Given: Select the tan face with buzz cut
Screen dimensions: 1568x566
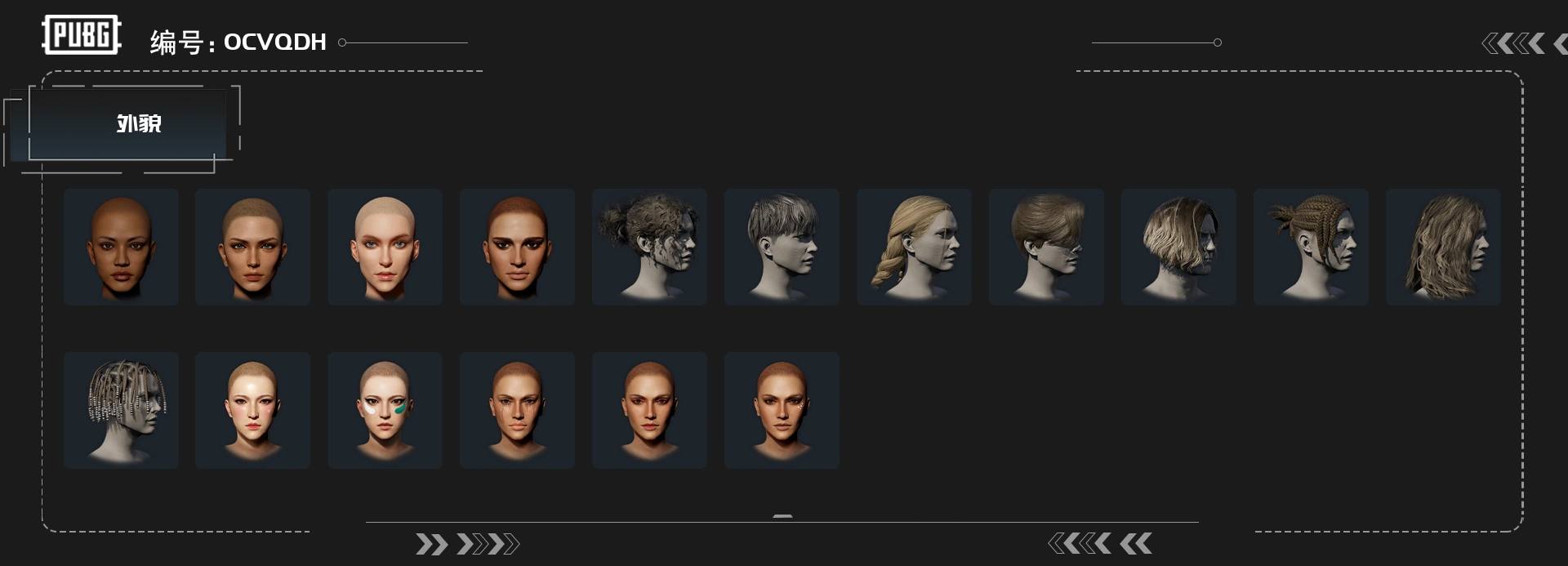Looking at the screenshot, I should [253, 247].
